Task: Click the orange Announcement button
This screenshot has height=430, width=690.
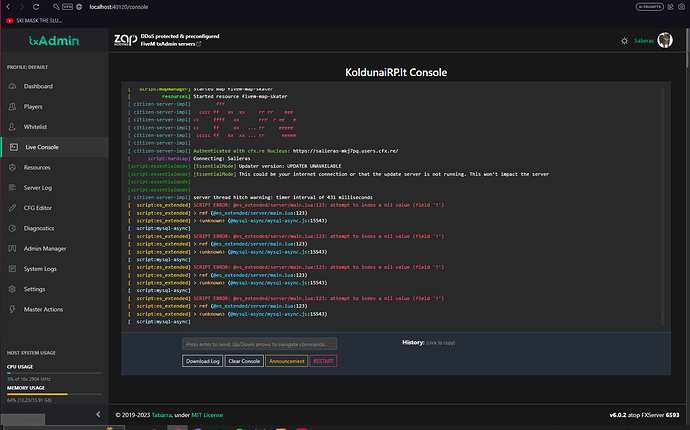Action: click(x=286, y=360)
